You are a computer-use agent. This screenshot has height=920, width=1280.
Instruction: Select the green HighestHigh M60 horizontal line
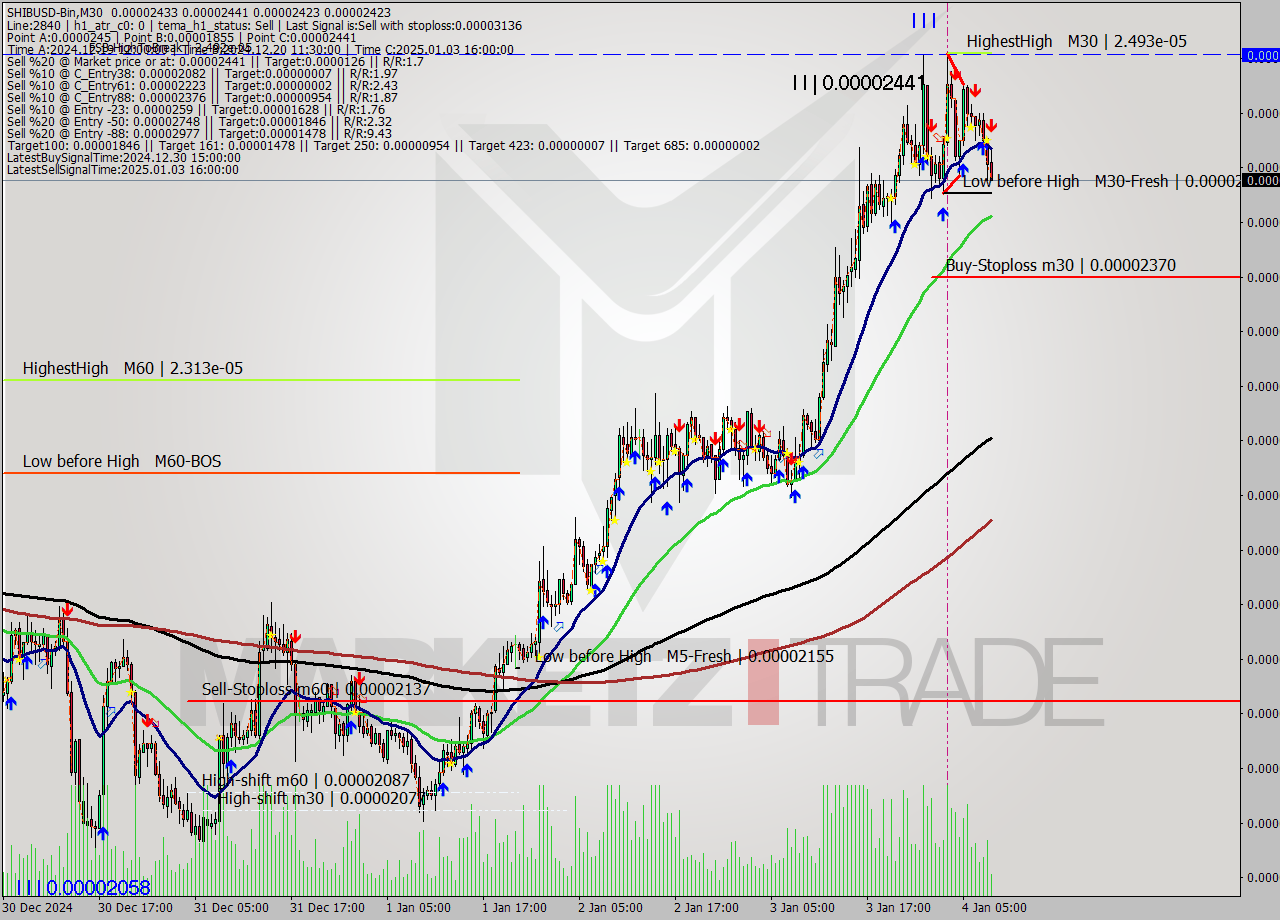(262, 380)
